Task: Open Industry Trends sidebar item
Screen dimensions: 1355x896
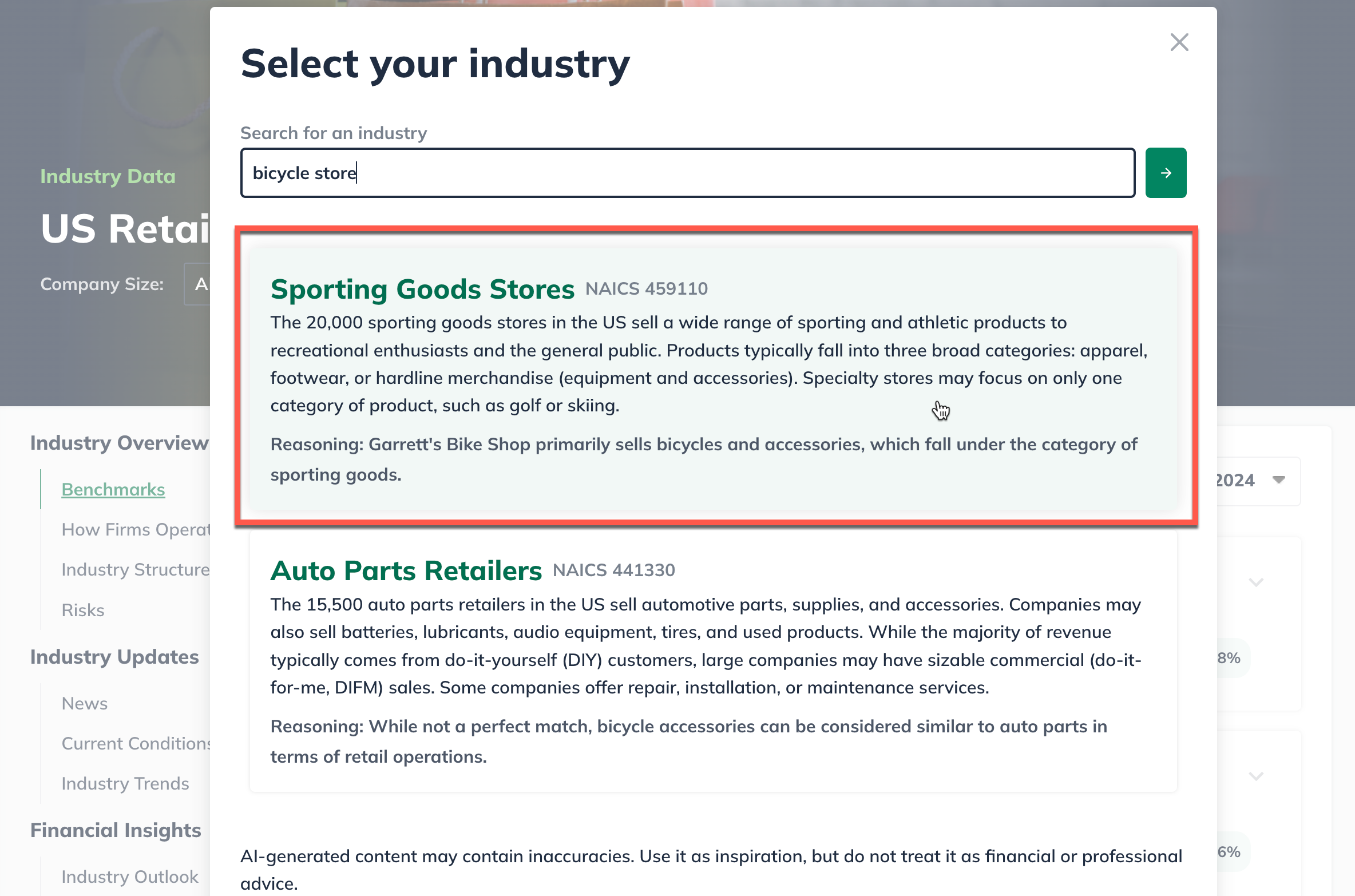Action: pyautogui.click(x=125, y=784)
